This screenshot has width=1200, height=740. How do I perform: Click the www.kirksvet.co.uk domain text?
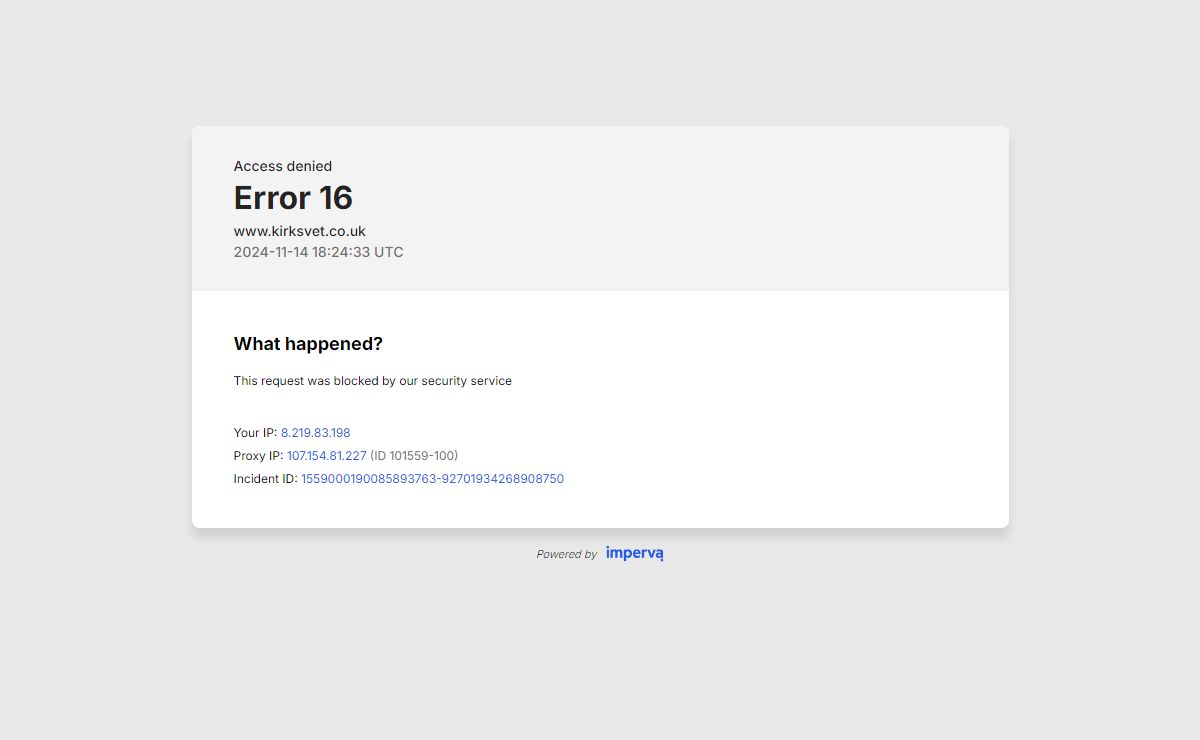[x=299, y=231]
